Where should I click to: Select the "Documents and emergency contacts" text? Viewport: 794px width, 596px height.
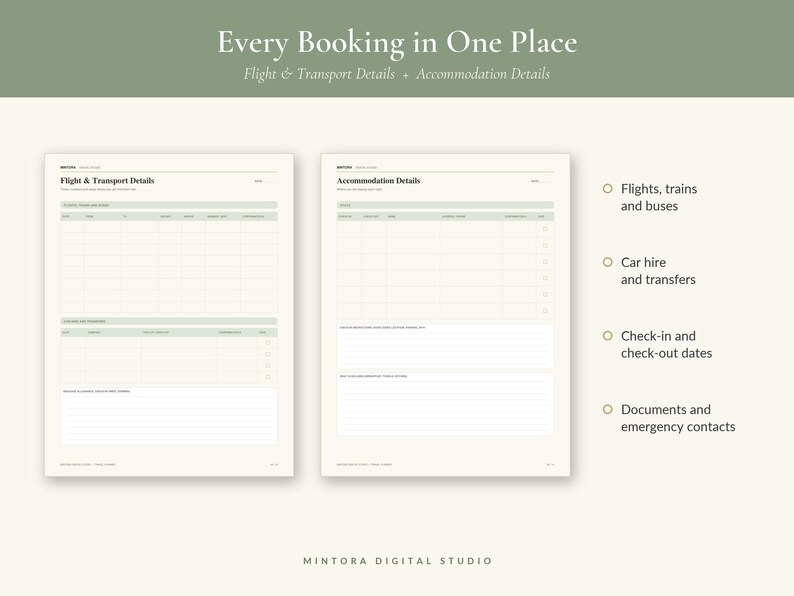click(x=678, y=418)
